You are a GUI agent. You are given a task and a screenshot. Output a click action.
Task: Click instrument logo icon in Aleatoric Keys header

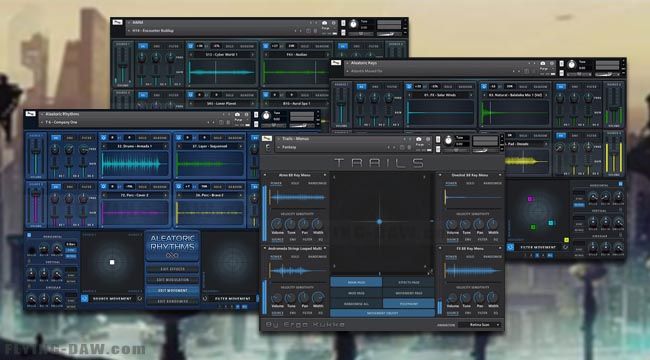pyautogui.click(x=336, y=63)
